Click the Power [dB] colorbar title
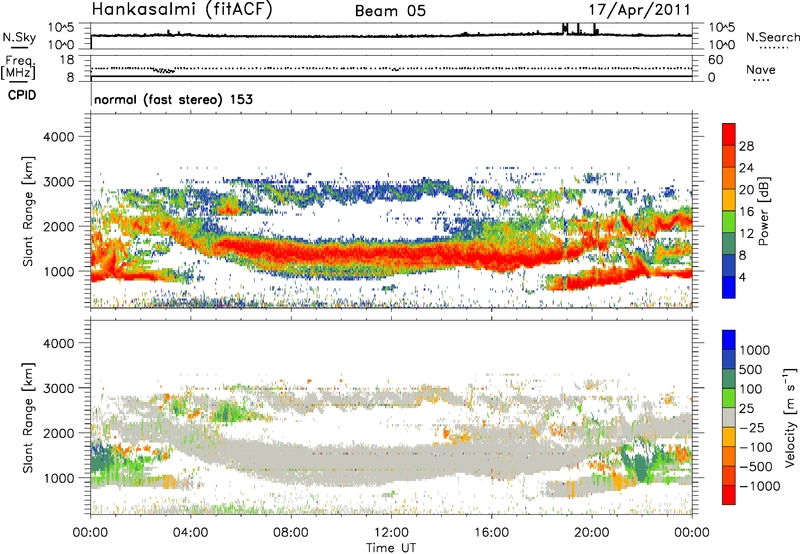 763,211
